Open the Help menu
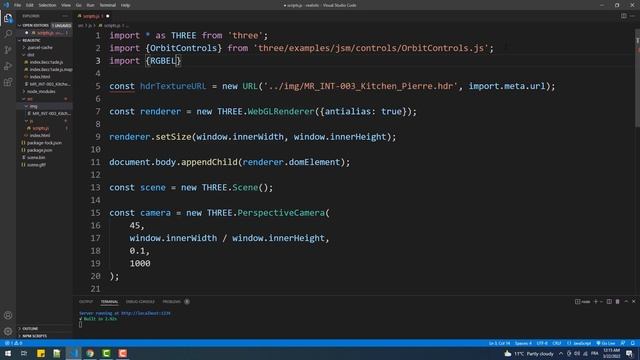The height and width of the screenshot is (360, 640). (x=125, y=5)
